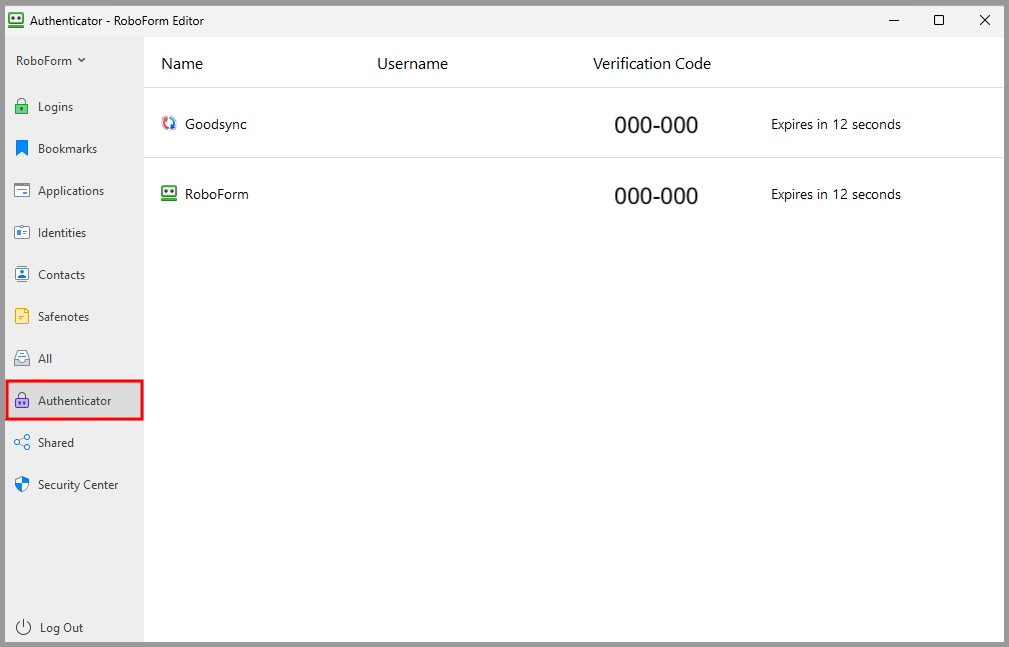Click RoboForm 'Expires in 12 seconds' text
The image size is (1009, 647).
coord(836,194)
